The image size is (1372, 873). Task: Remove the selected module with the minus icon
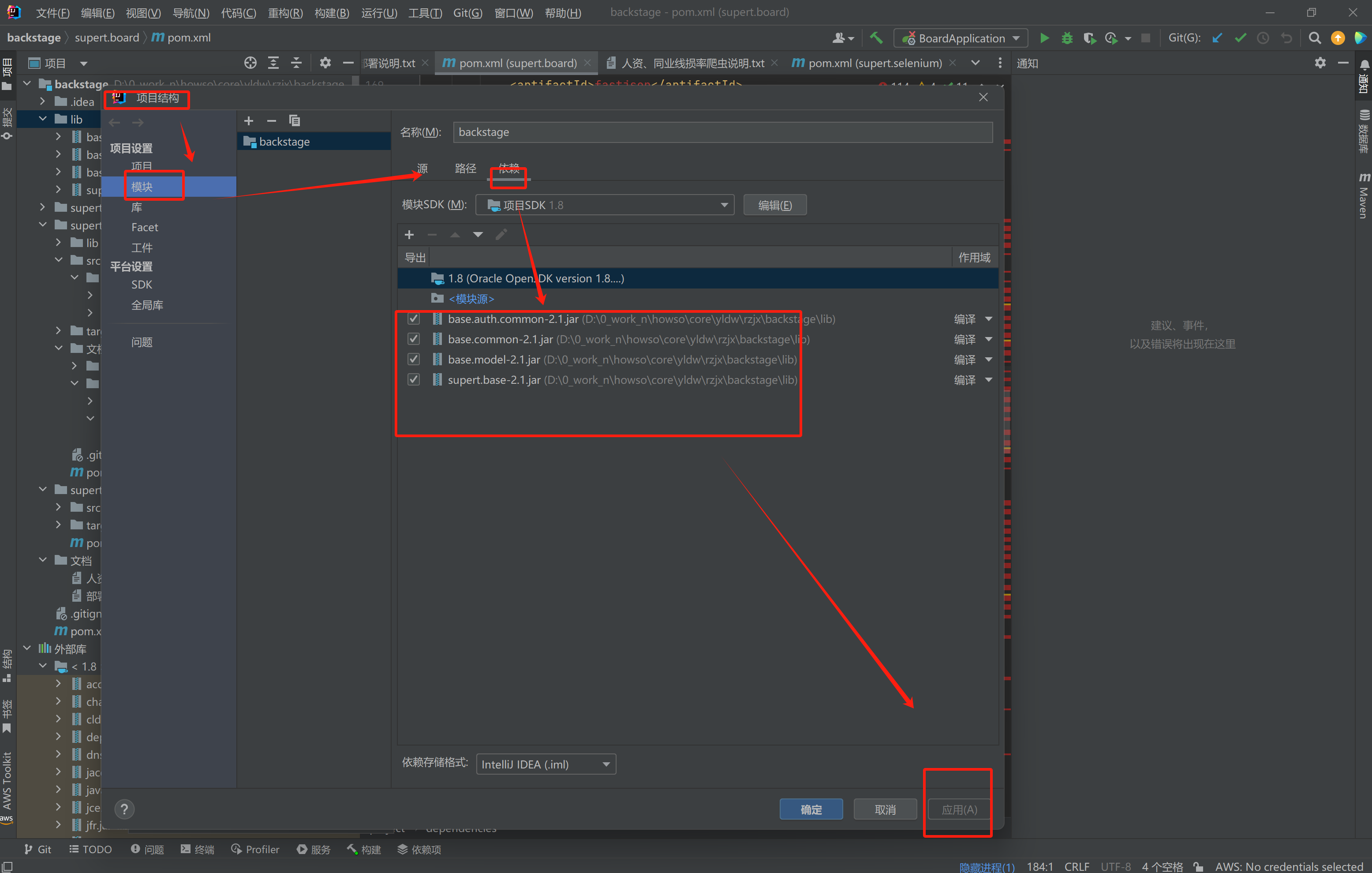[x=271, y=121]
